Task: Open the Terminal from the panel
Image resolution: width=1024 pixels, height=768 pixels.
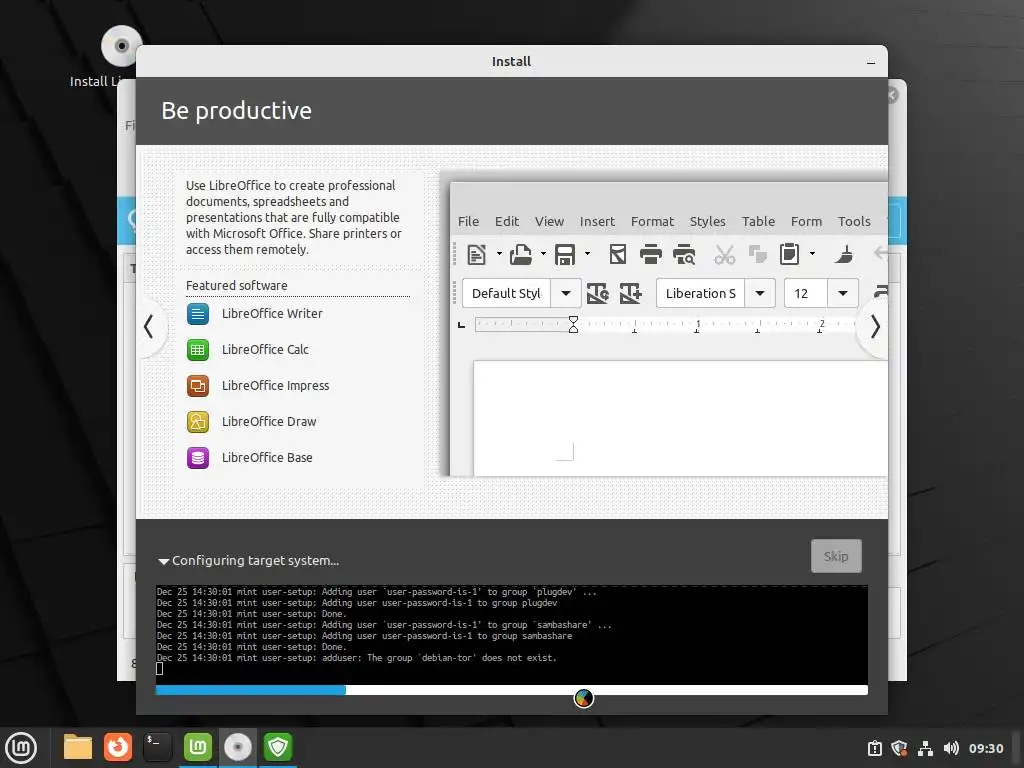Action: click(157, 747)
